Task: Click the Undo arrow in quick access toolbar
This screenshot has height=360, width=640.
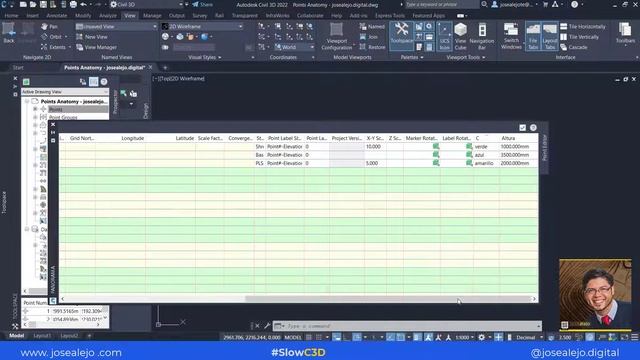Action: [83, 4]
